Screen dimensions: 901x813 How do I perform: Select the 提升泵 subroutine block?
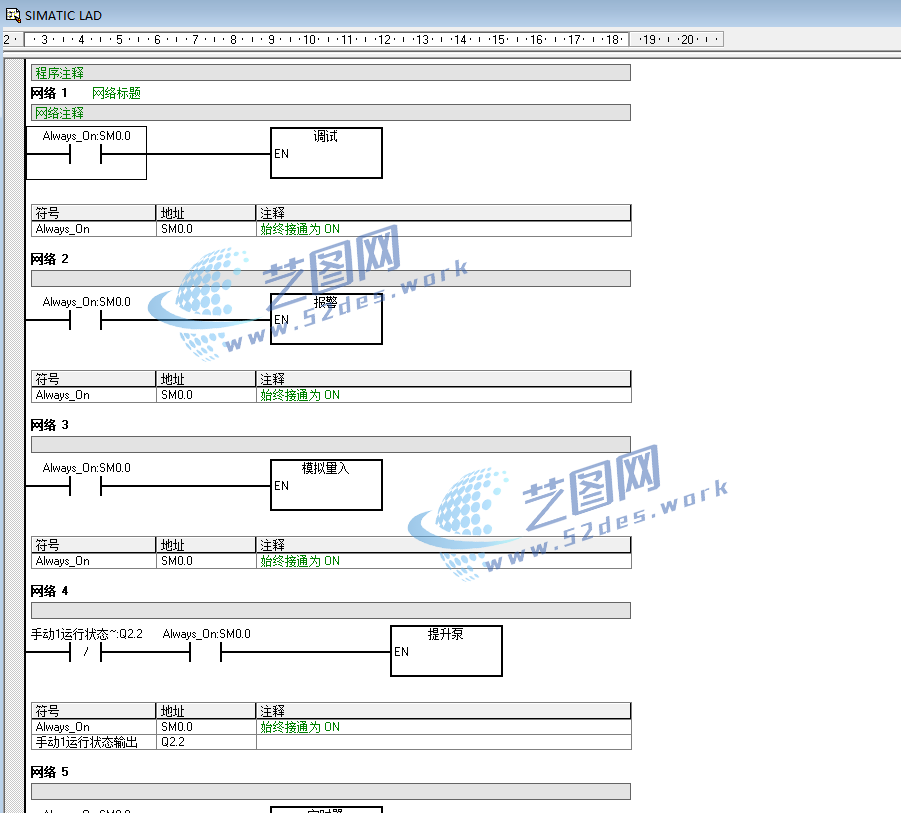pos(446,651)
